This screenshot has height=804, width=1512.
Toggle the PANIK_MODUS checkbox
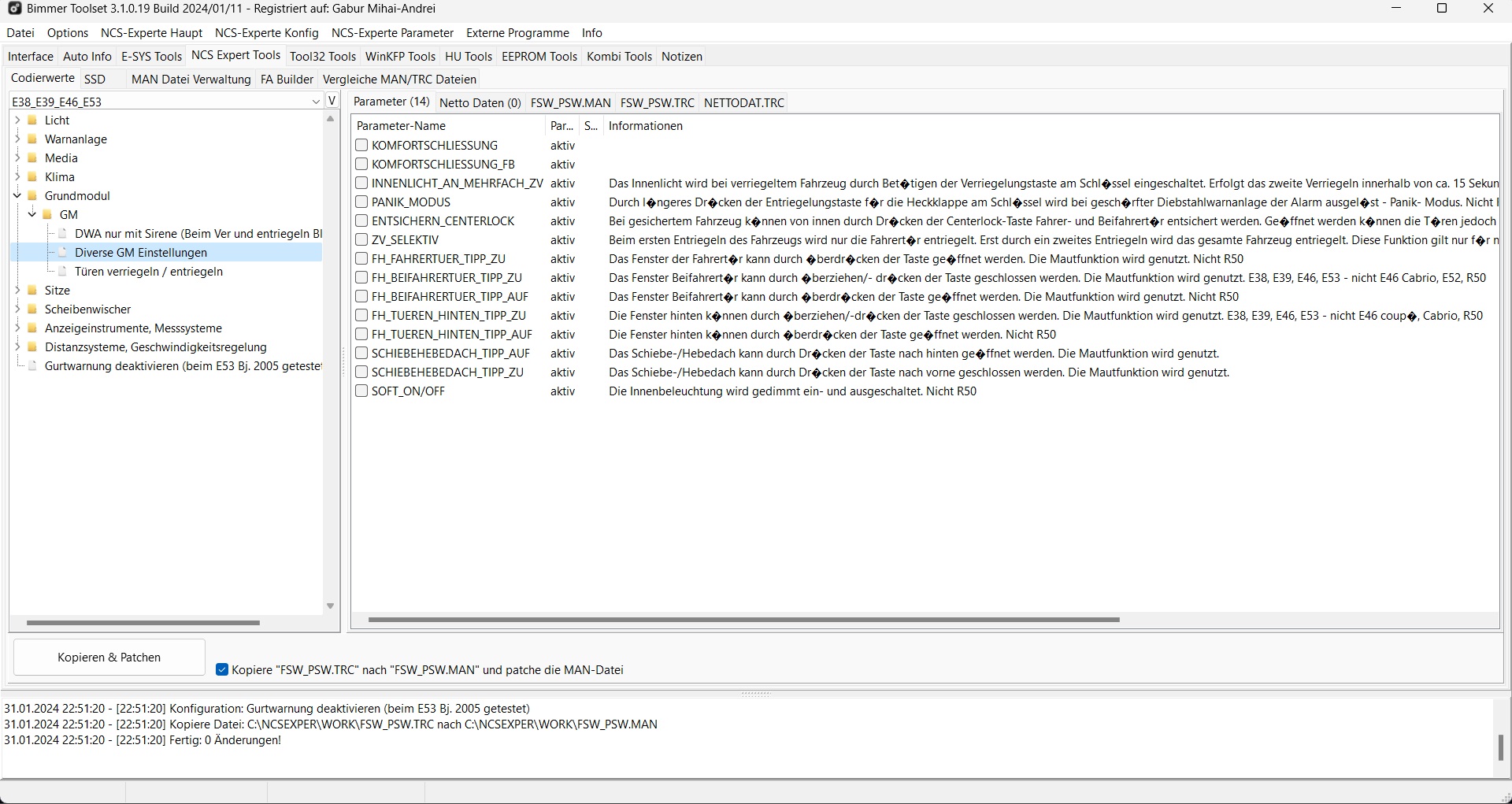[361, 202]
